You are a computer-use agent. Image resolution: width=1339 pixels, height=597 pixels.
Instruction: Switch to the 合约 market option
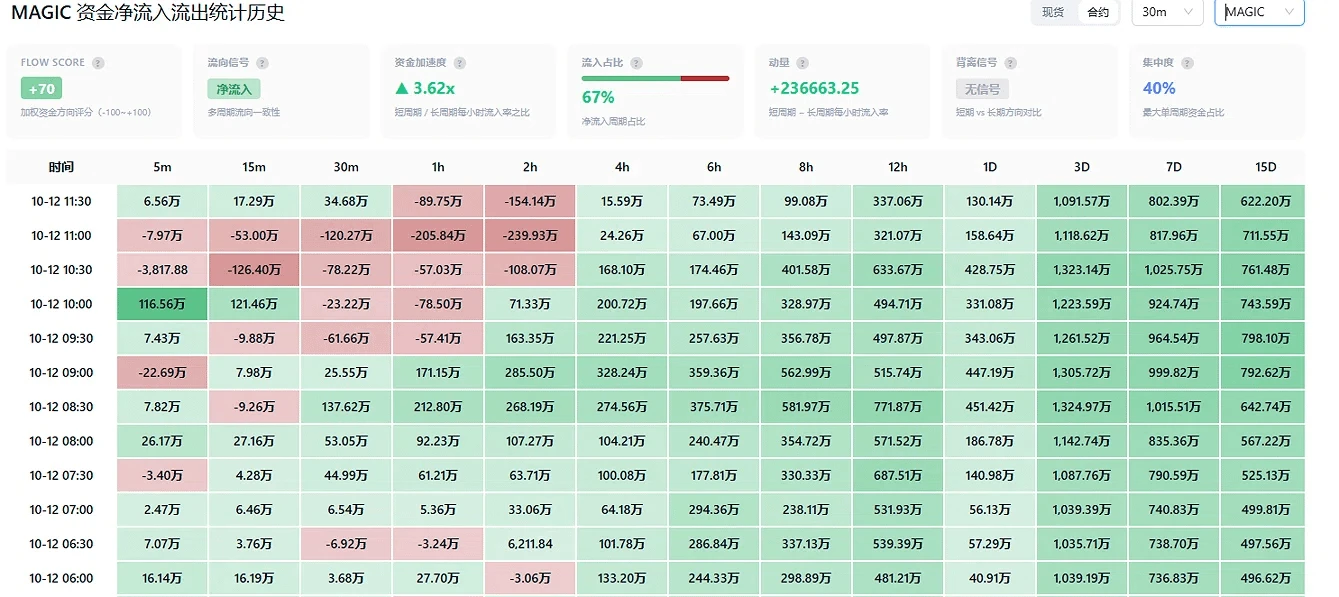point(1097,12)
